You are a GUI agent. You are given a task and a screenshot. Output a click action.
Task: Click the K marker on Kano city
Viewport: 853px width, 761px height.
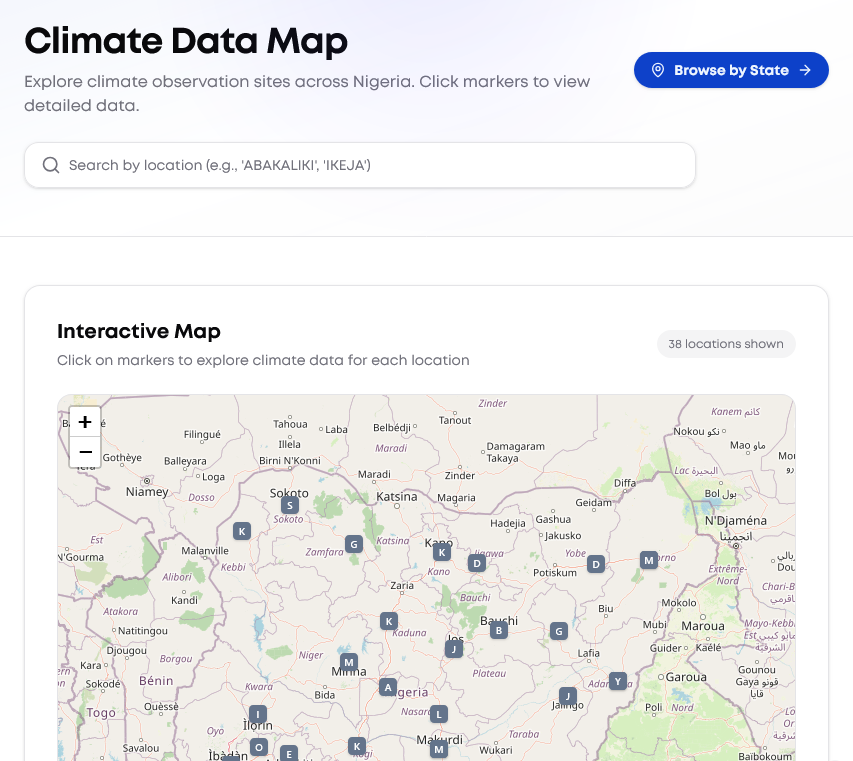(x=442, y=553)
